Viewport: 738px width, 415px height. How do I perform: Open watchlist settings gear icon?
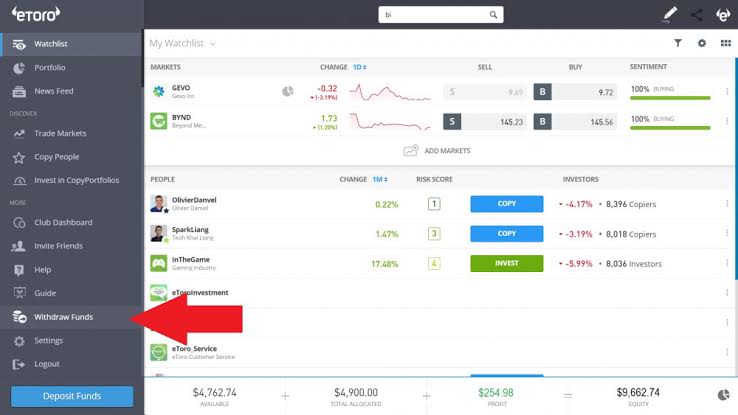coord(702,43)
